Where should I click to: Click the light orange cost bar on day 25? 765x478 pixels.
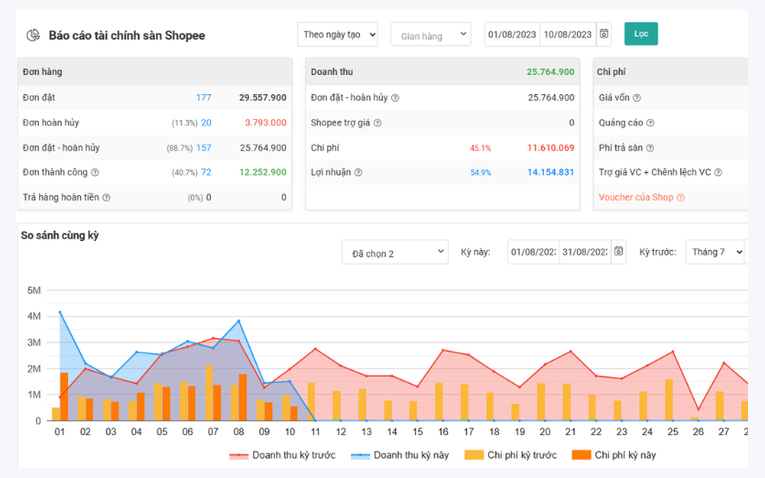(x=669, y=400)
